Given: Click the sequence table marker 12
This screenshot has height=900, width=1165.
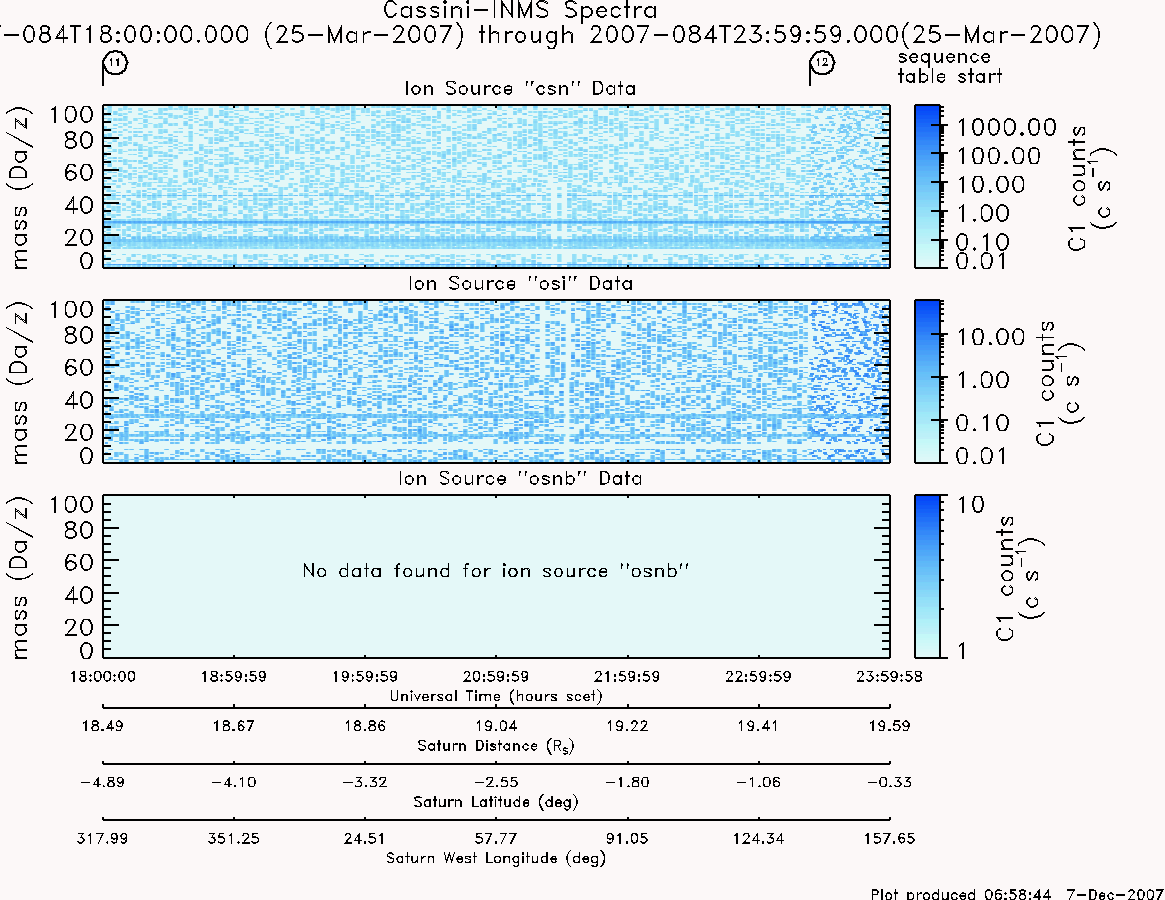Looking at the screenshot, I should pos(821,64).
